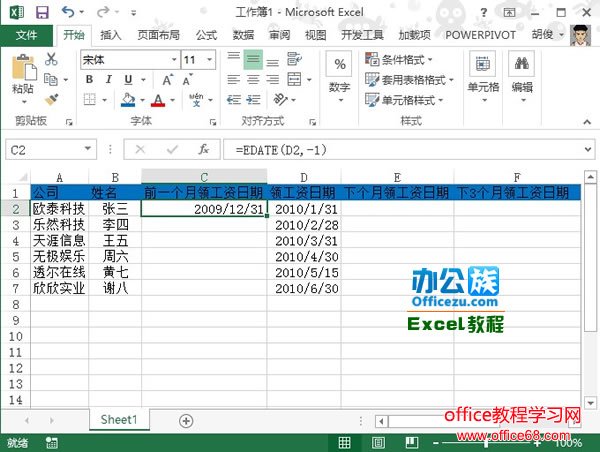Open the text orientation tool
This screenshot has height=452, width=600.
280,100
